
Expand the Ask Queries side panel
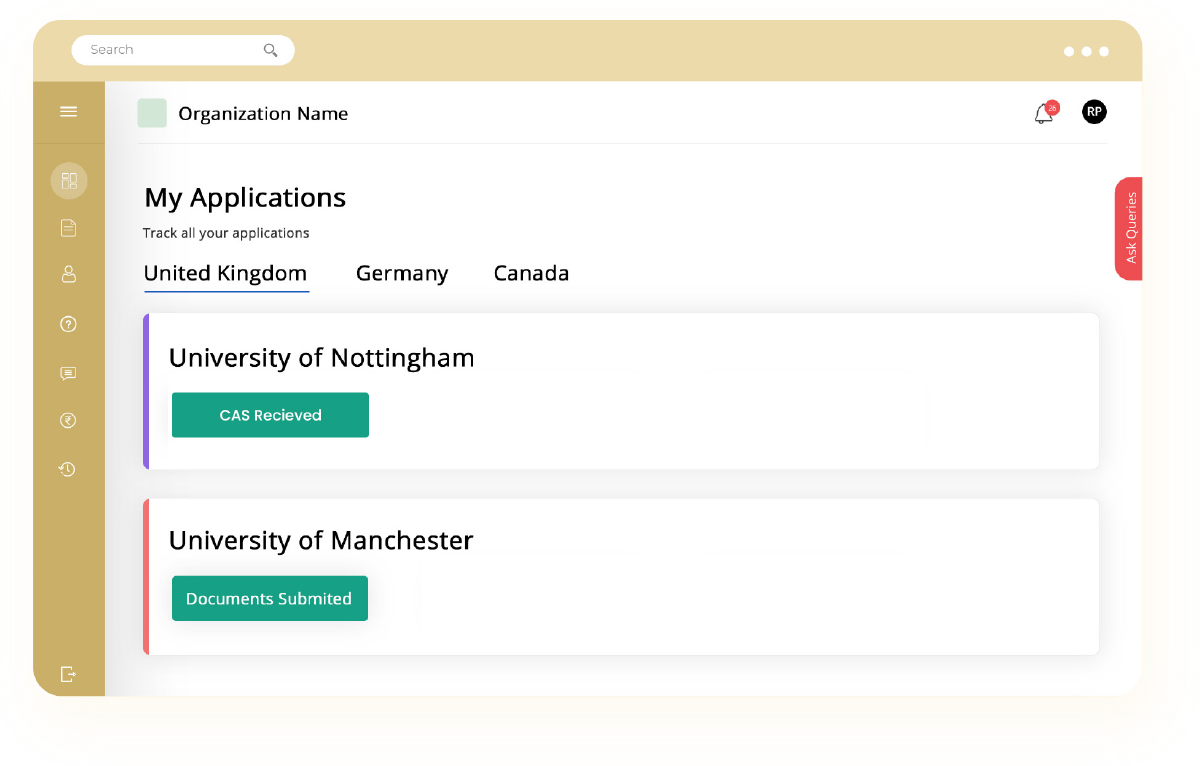pyautogui.click(x=1131, y=228)
